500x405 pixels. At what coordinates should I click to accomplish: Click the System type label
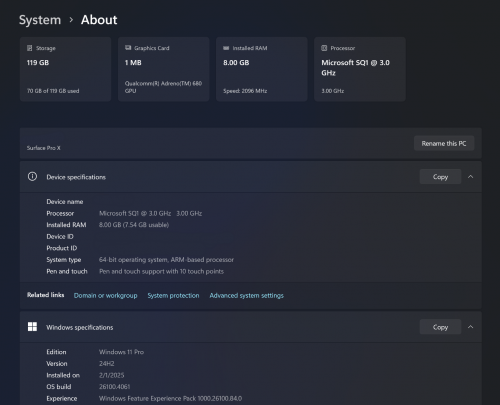coord(64,260)
